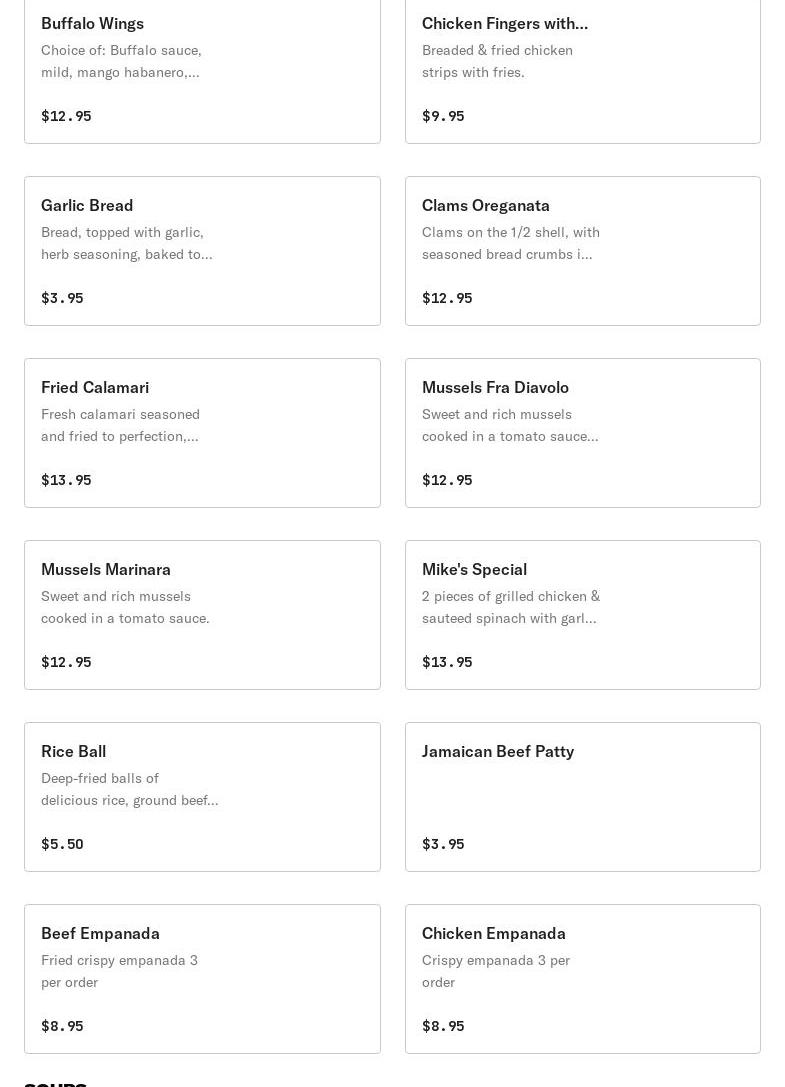This screenshot has width=785, height=1087.
Task: Choose the Fried Calamari appetizer
Action: [202, 433]
